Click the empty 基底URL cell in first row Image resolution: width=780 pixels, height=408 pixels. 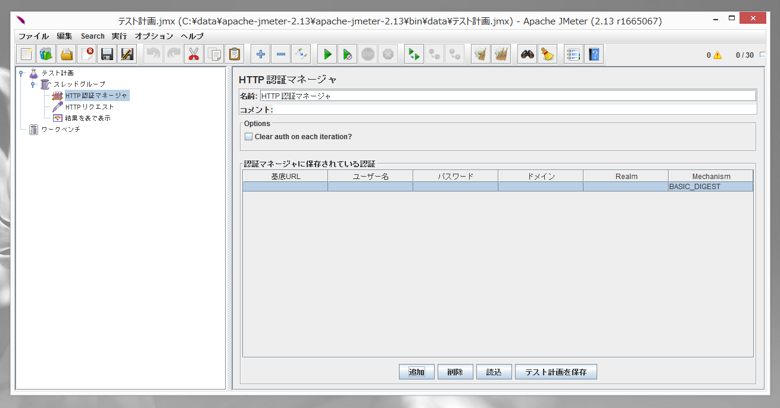click(285, 187)
